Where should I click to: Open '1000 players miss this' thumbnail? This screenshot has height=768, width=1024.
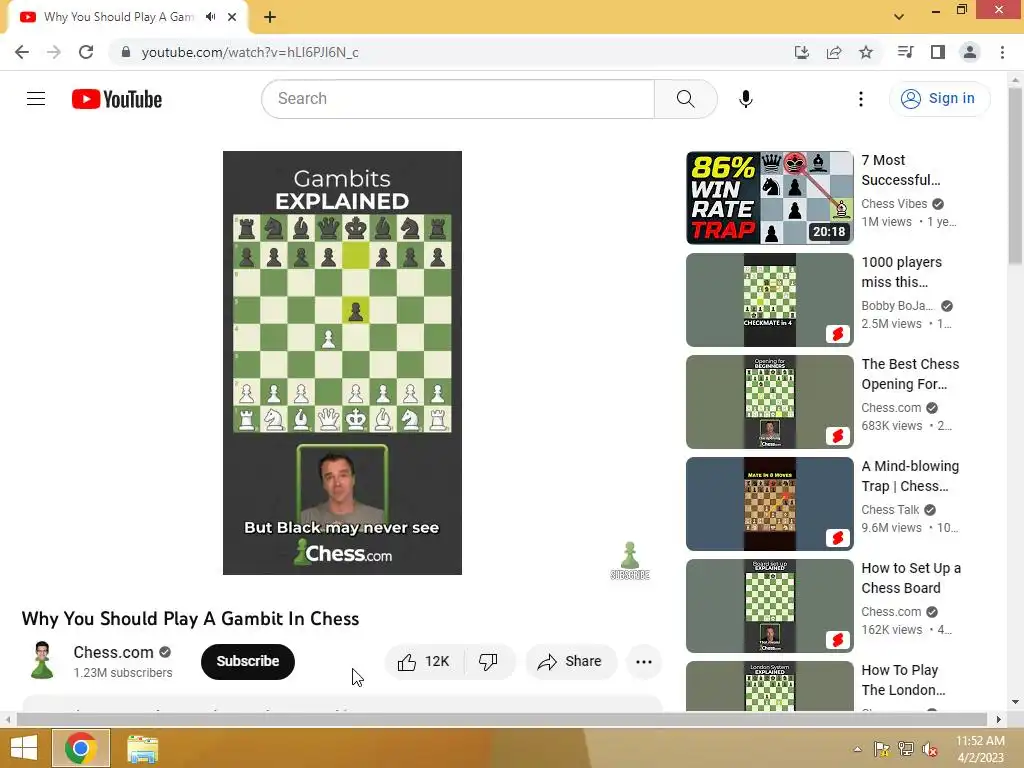coord(769,300)
